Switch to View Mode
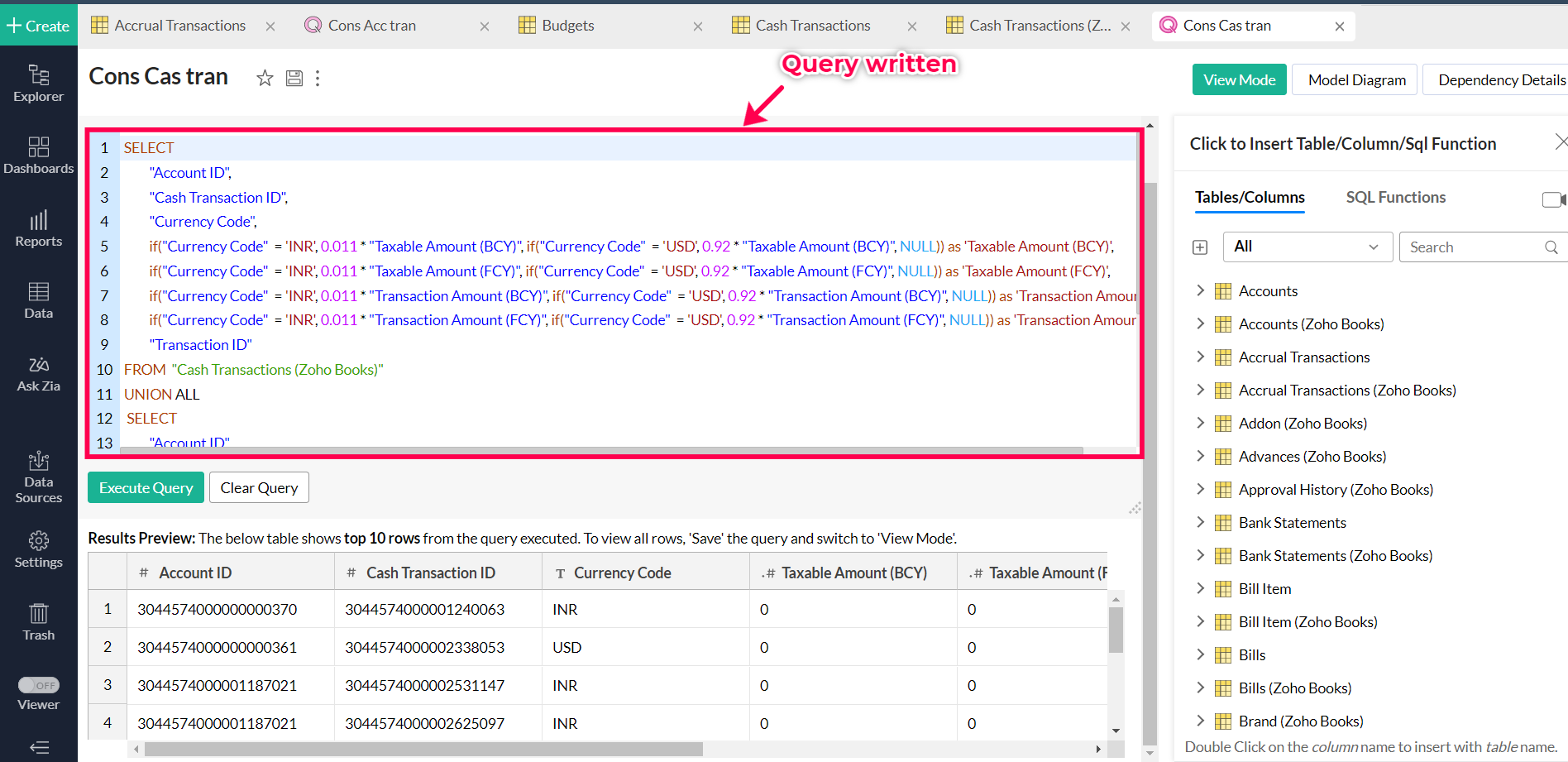The width and height of the screenshot is (1568, 762). pos(1239,79)
